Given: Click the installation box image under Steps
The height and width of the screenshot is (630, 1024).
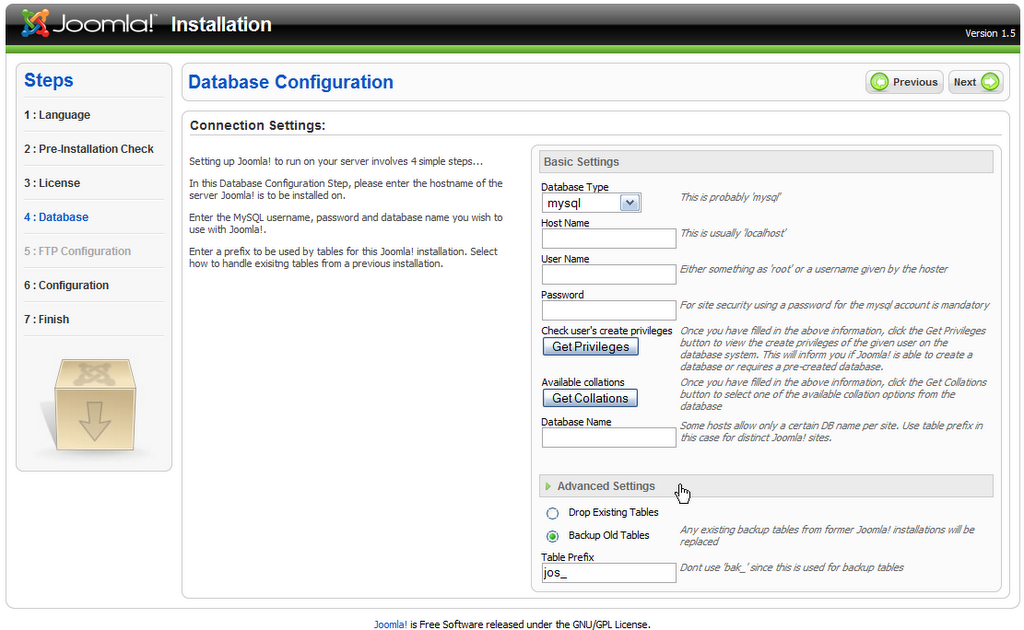Looking at the screenshot, I should click(95, 405).
